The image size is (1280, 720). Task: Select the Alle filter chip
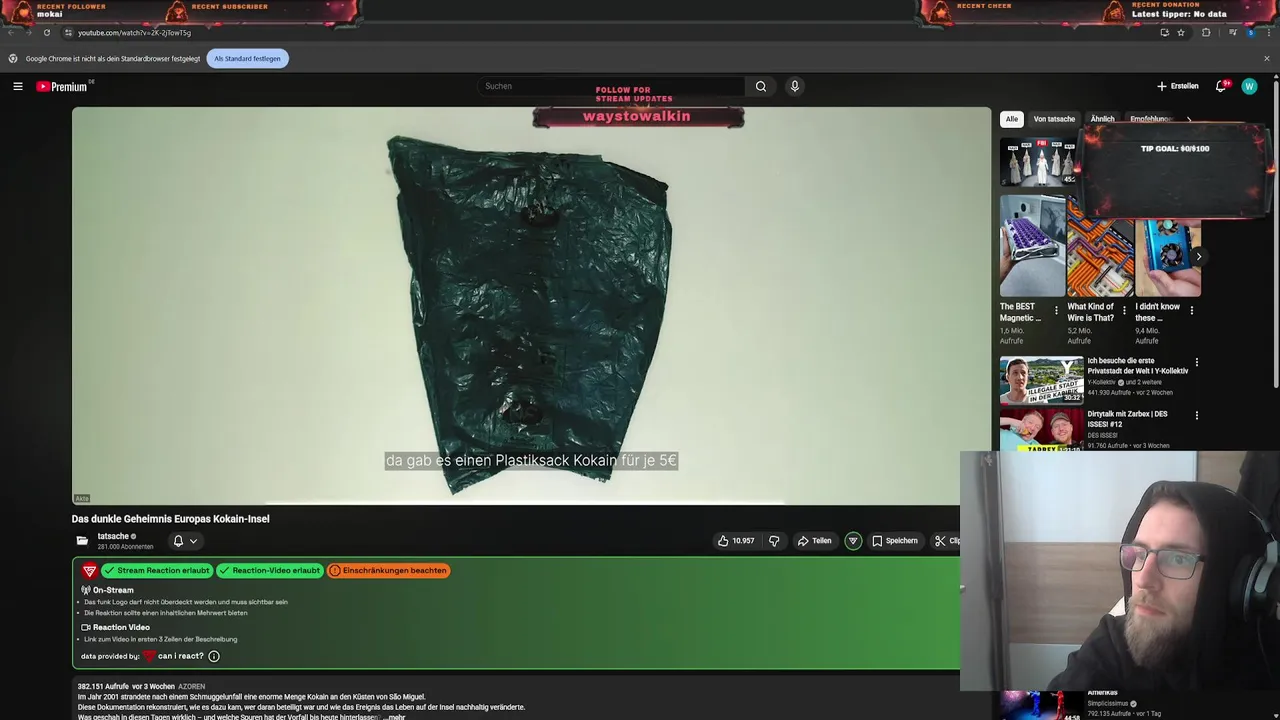pyautogui.click(x=1012, y=119)
